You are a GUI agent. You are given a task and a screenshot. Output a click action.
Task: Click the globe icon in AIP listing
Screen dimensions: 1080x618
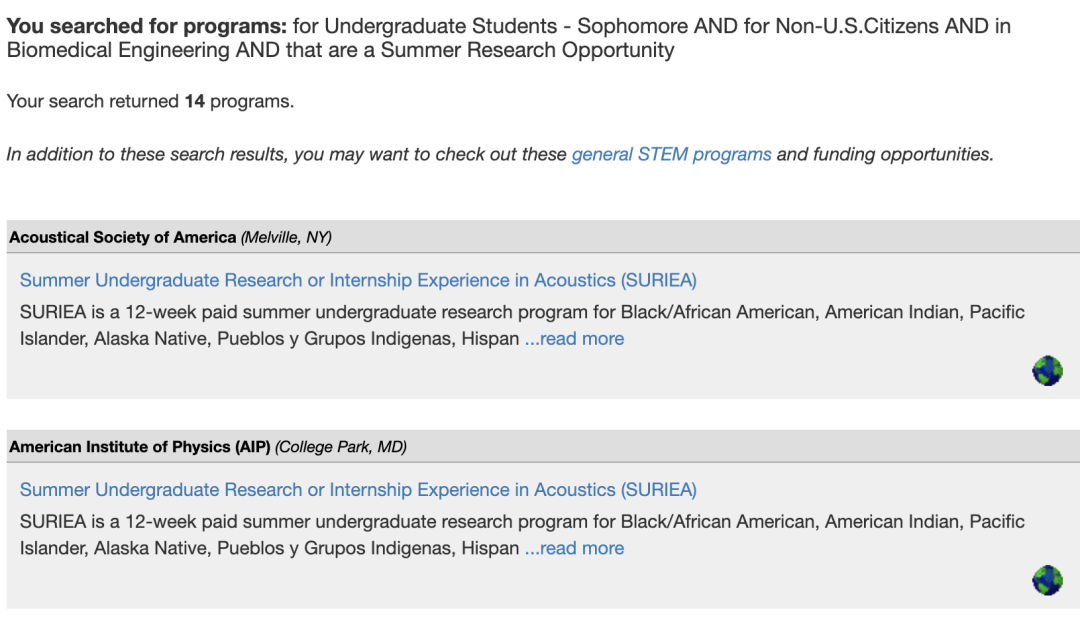[x=1047, y=580]
